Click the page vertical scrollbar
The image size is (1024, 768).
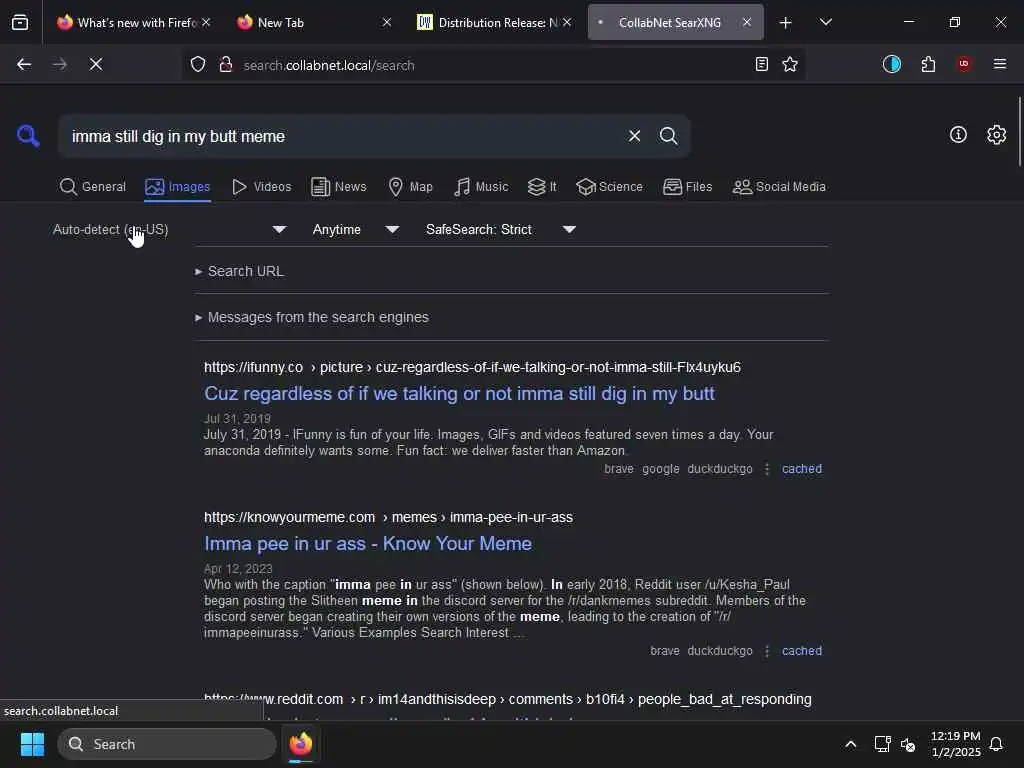pyautogui.click(x=1019, y=131)
